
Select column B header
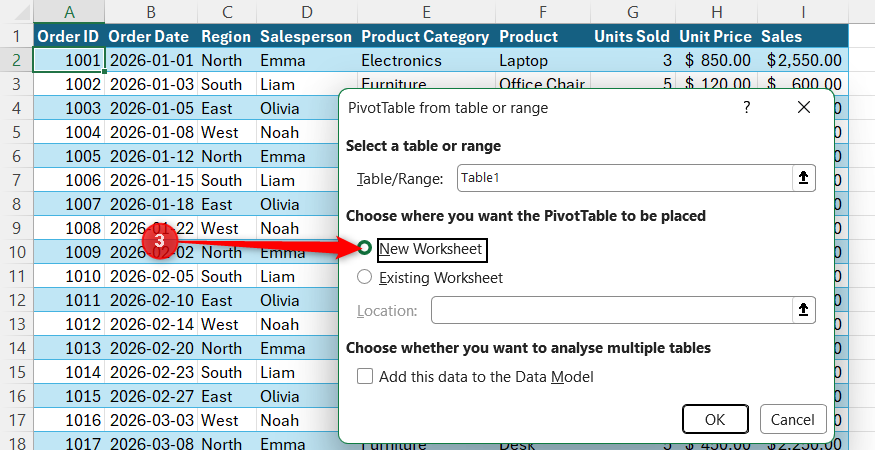151,12
